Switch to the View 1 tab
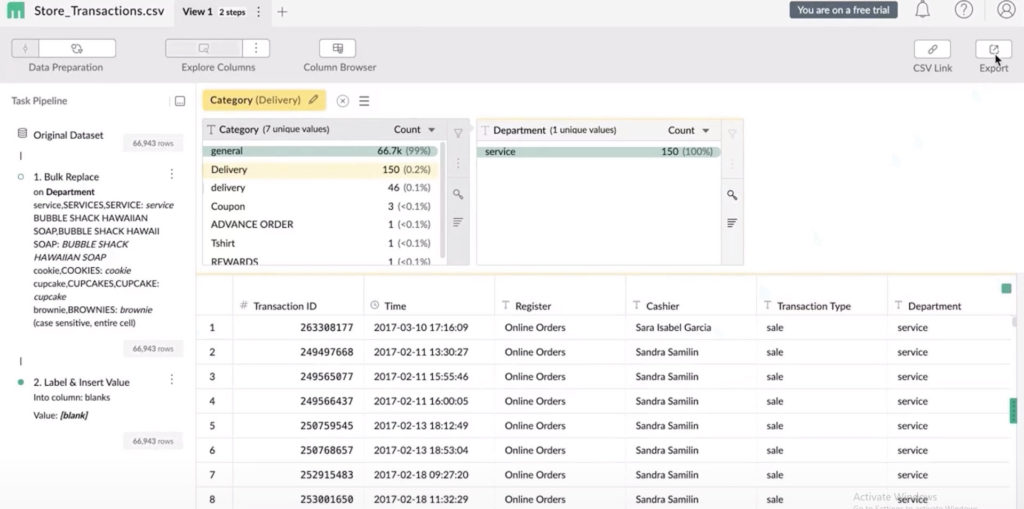Screen dimensions: 1024x509 click(197, 12)
